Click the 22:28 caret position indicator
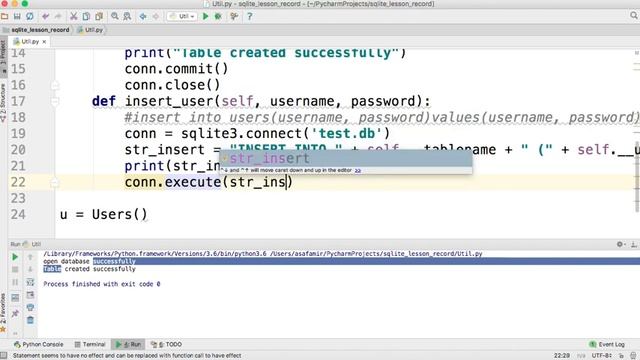This screenshot has width=640, height=360. coord(562,356)
